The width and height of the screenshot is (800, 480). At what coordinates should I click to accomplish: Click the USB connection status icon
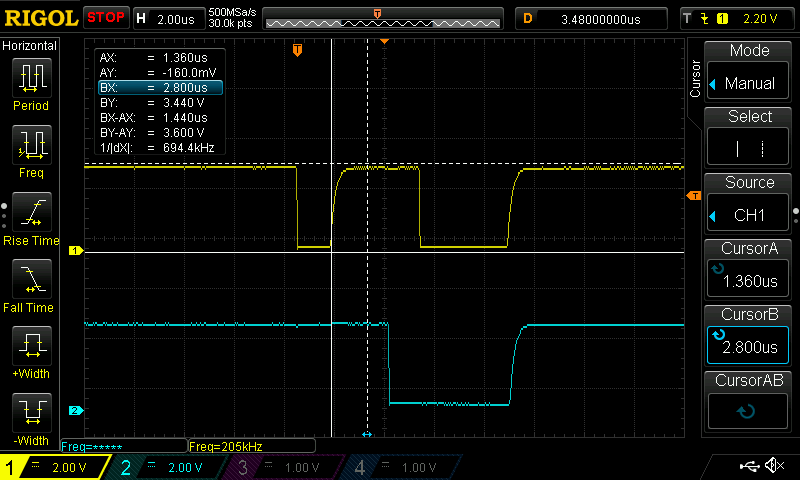tap(749, 466)
